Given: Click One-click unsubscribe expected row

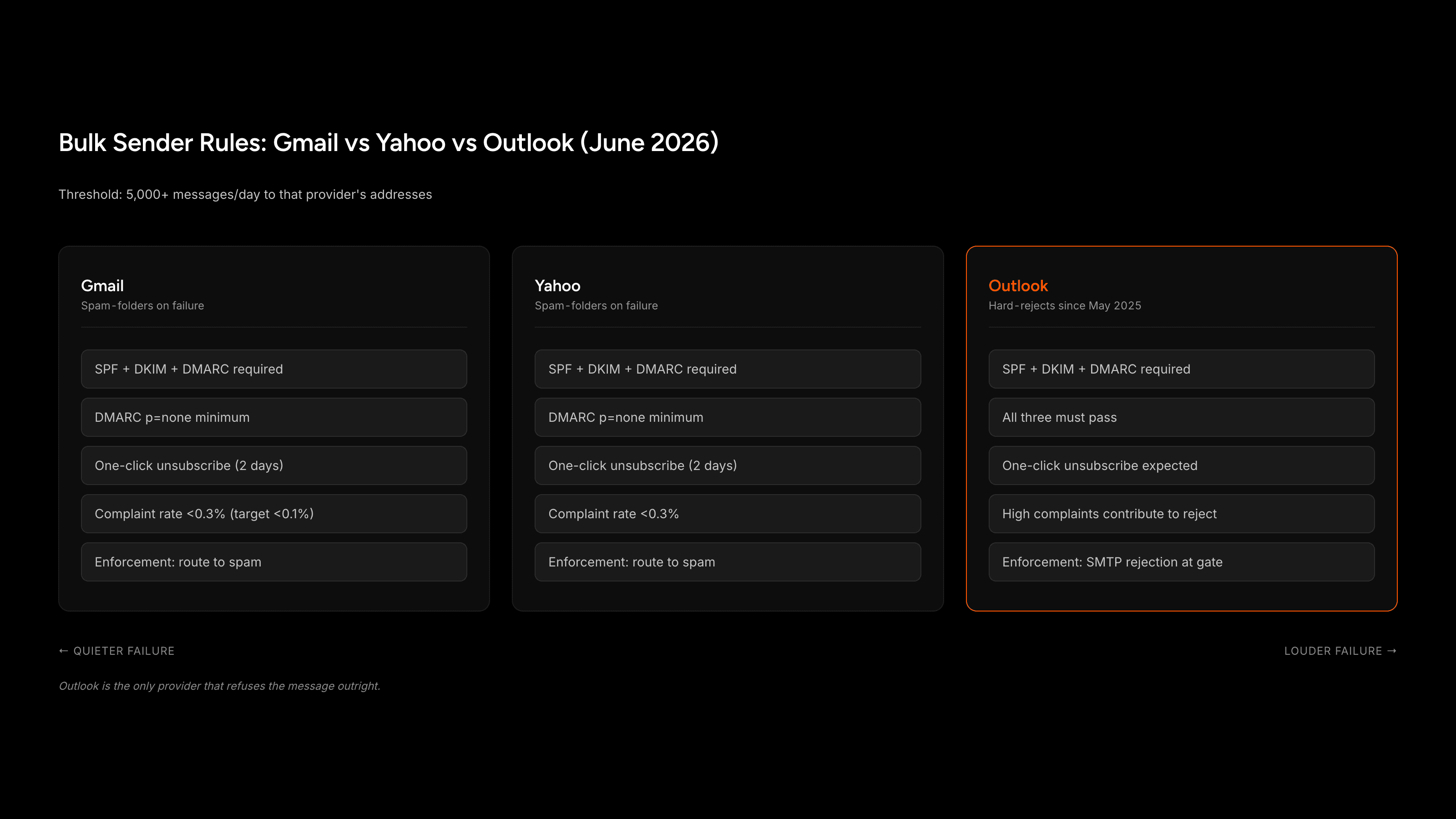Looking at the screenshot, I should pos(1182,466).
